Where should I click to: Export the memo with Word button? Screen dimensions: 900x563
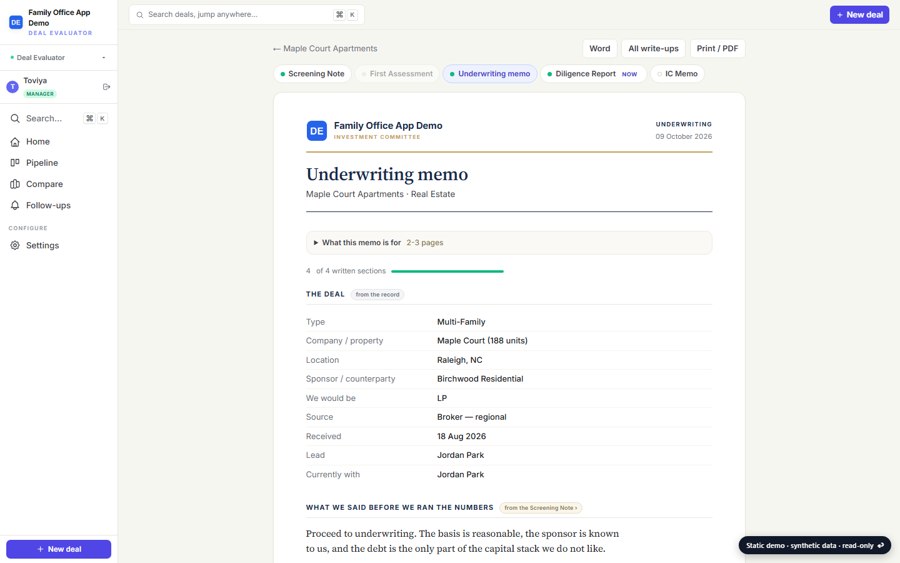[600, 49]
